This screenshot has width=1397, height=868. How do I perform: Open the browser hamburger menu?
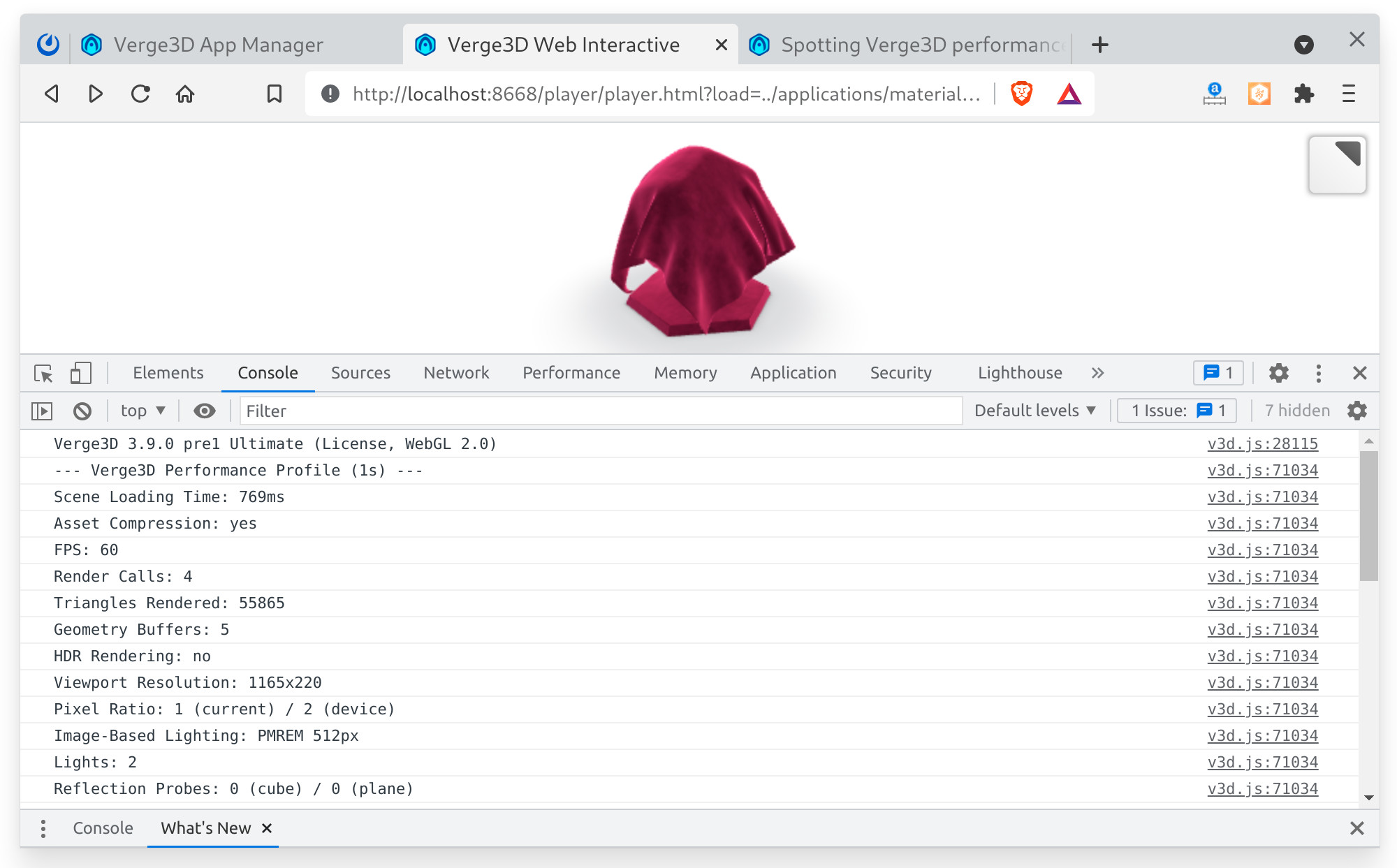pos(1349,94)
